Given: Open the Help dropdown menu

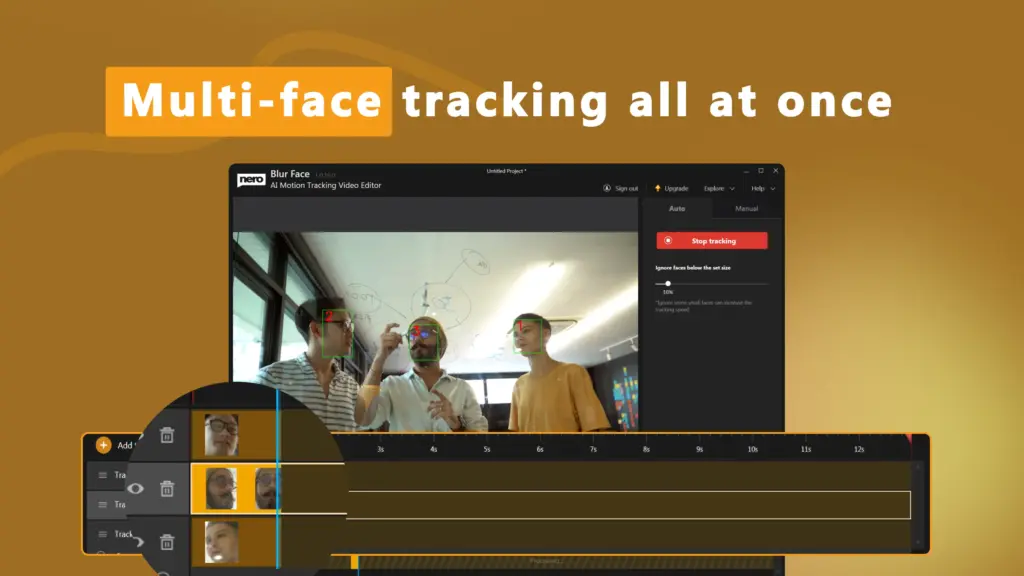Looking at the screenshot, I should 763,188.
